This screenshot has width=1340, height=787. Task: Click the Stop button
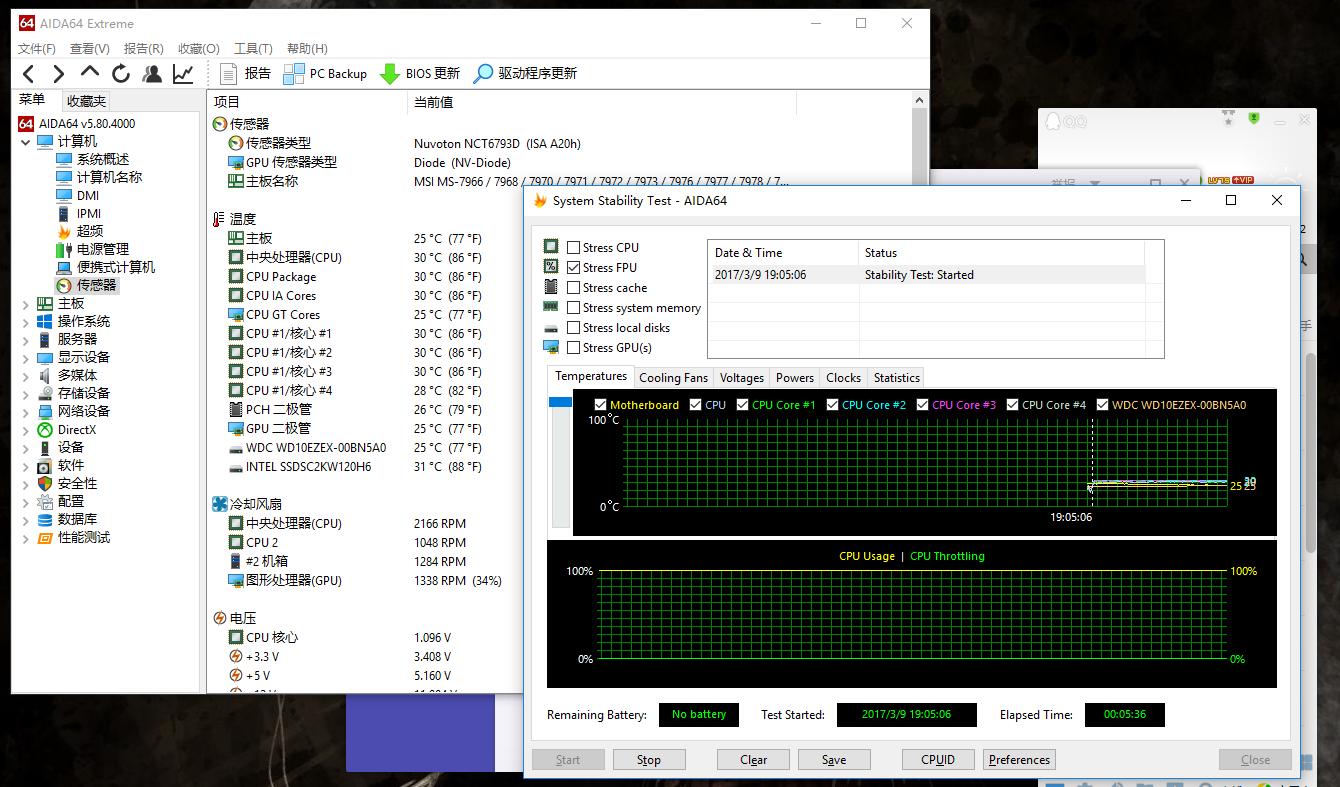[649, 760]
